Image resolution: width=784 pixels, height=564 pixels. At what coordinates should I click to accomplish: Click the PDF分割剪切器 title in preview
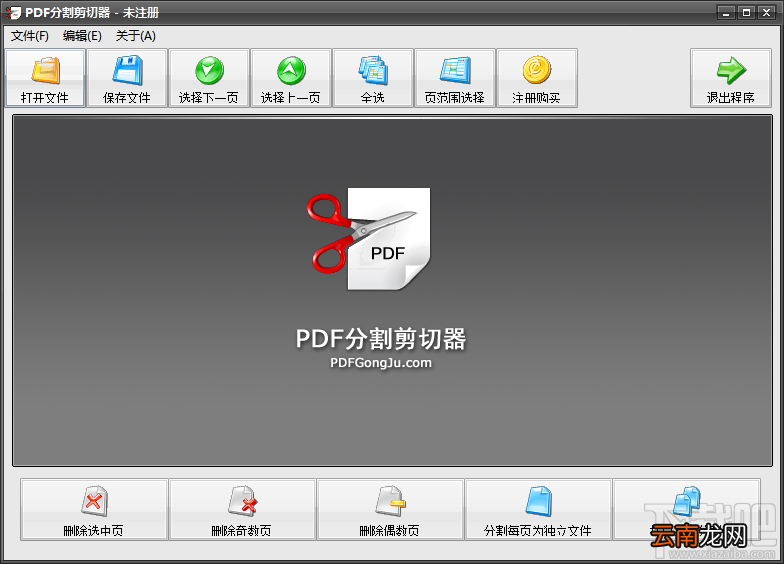[381, 338]
